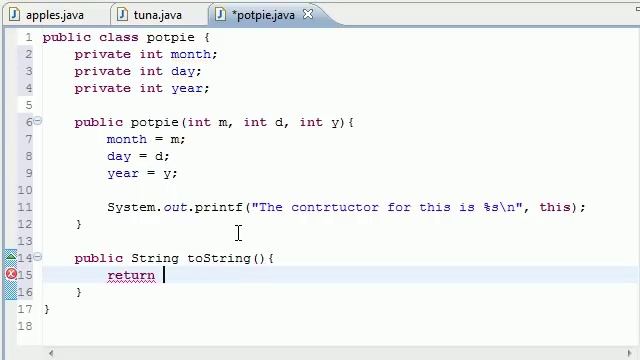Close the potpie.java tab
The width and height of the screenshot is (640, 360).
coord(308,14)
